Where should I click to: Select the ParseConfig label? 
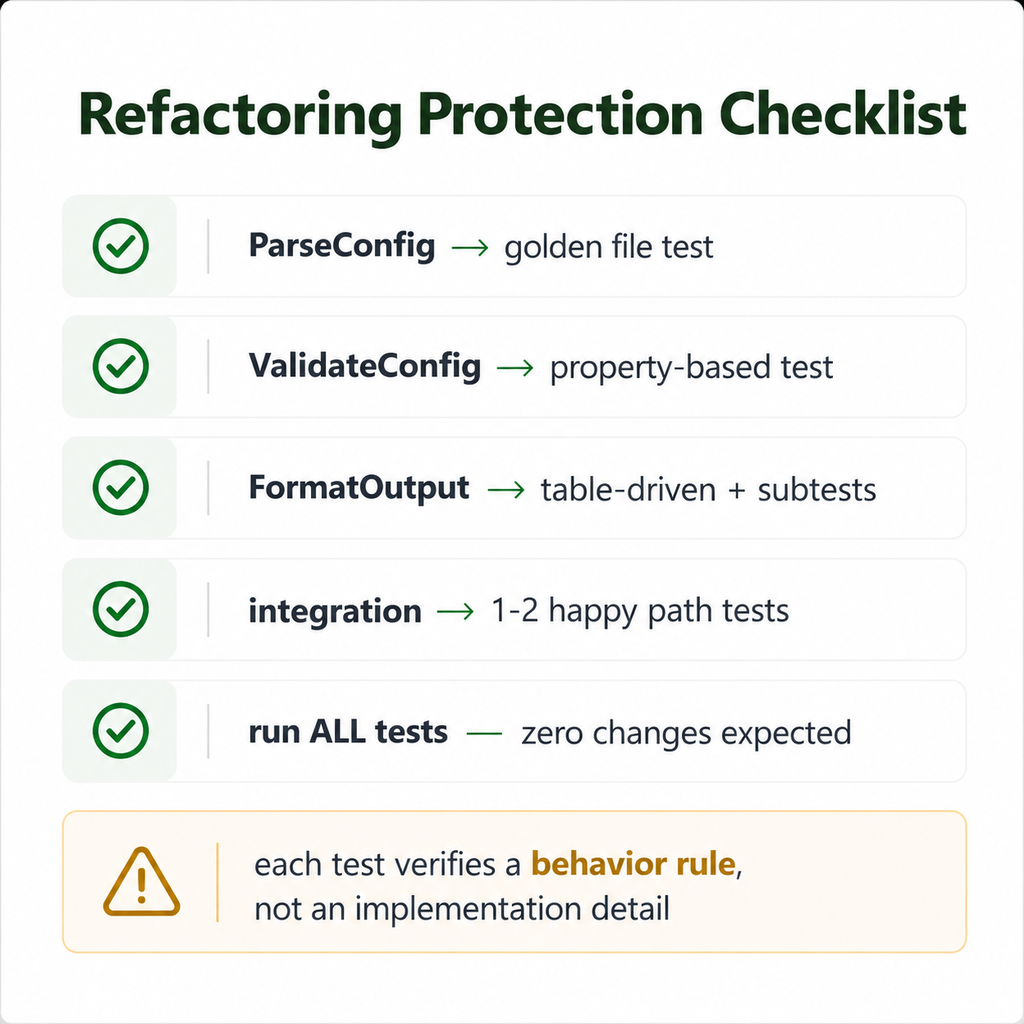pyautogui.click(x=342, y=247)
